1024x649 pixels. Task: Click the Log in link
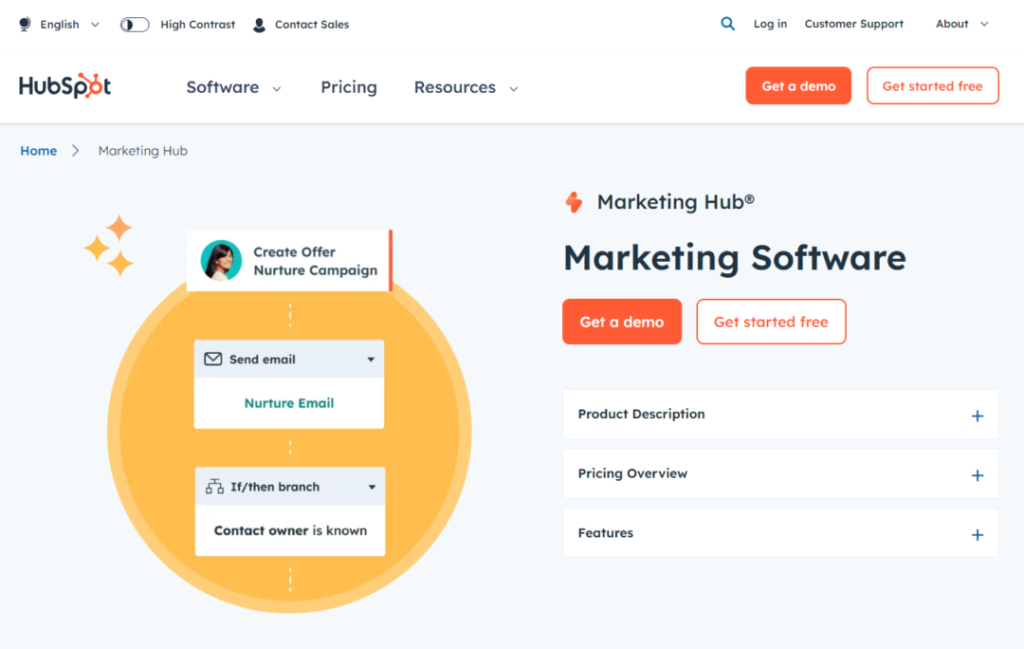point(770,24)
